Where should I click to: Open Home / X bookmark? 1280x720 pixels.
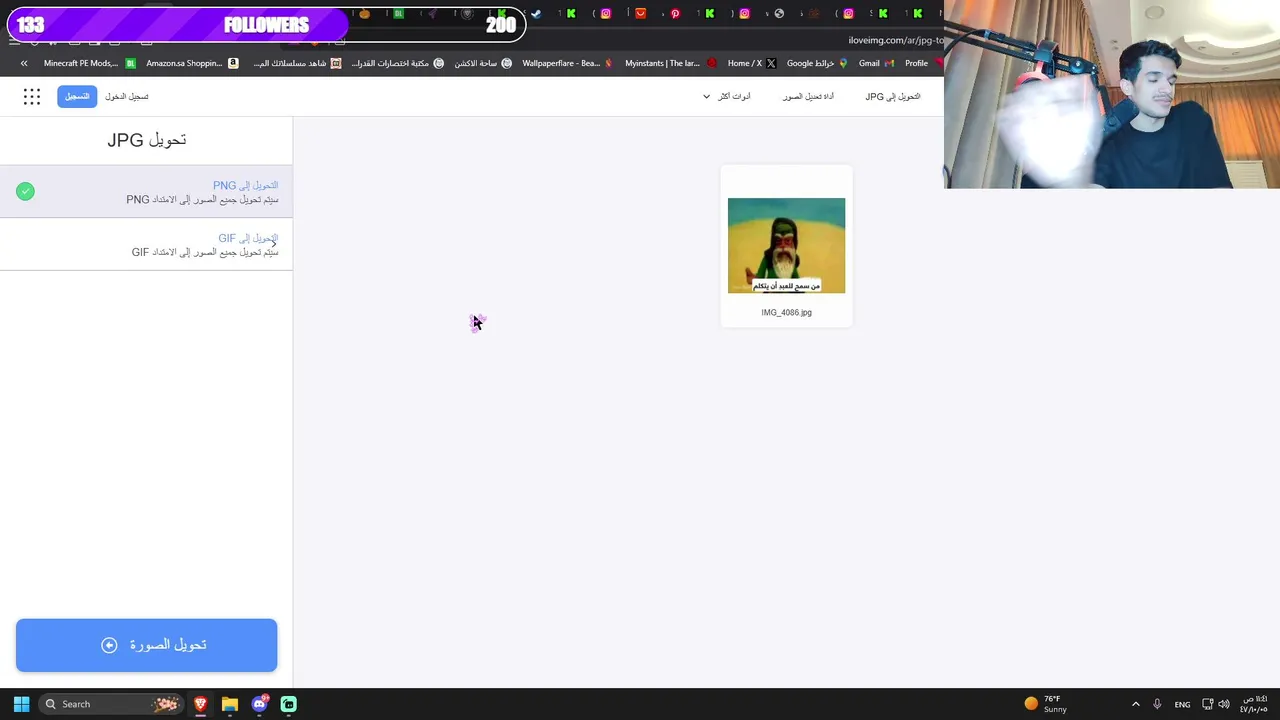(751, 63)
